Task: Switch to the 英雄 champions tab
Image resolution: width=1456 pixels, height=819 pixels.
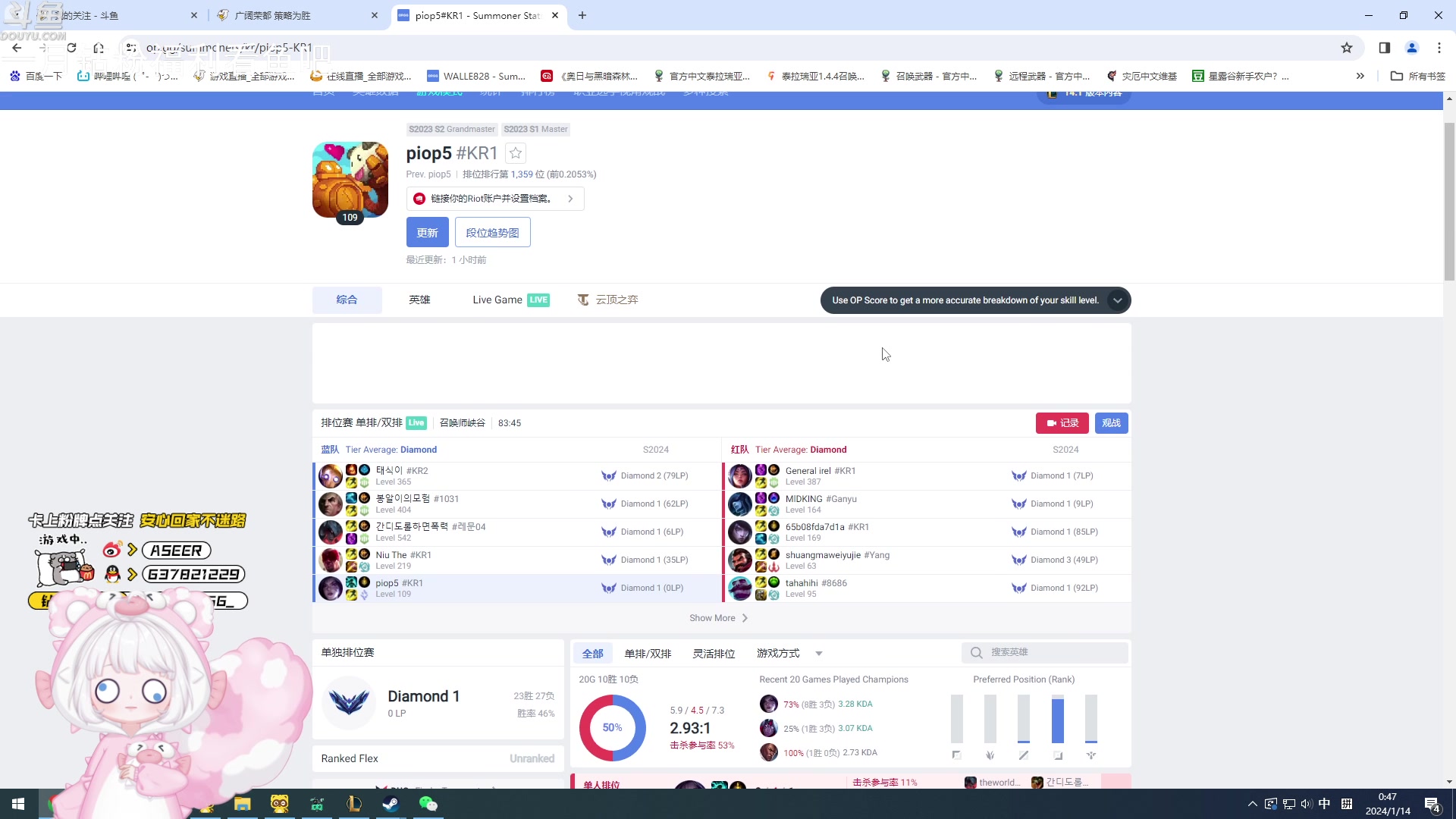Action: click(x=419, y=300)
